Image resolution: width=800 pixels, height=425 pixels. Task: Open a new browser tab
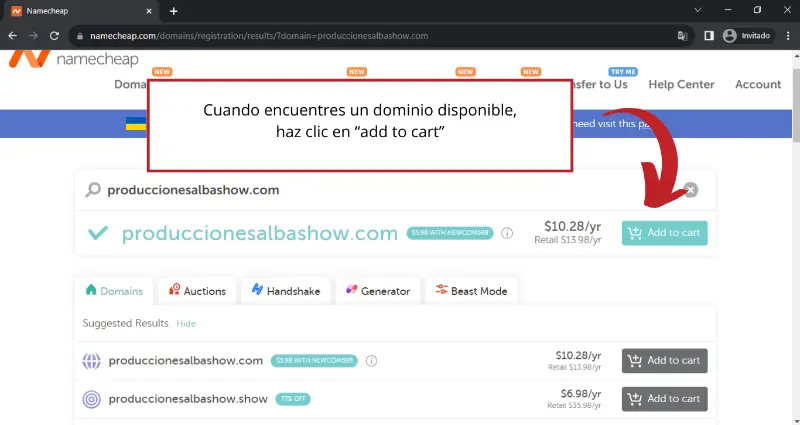173,11
